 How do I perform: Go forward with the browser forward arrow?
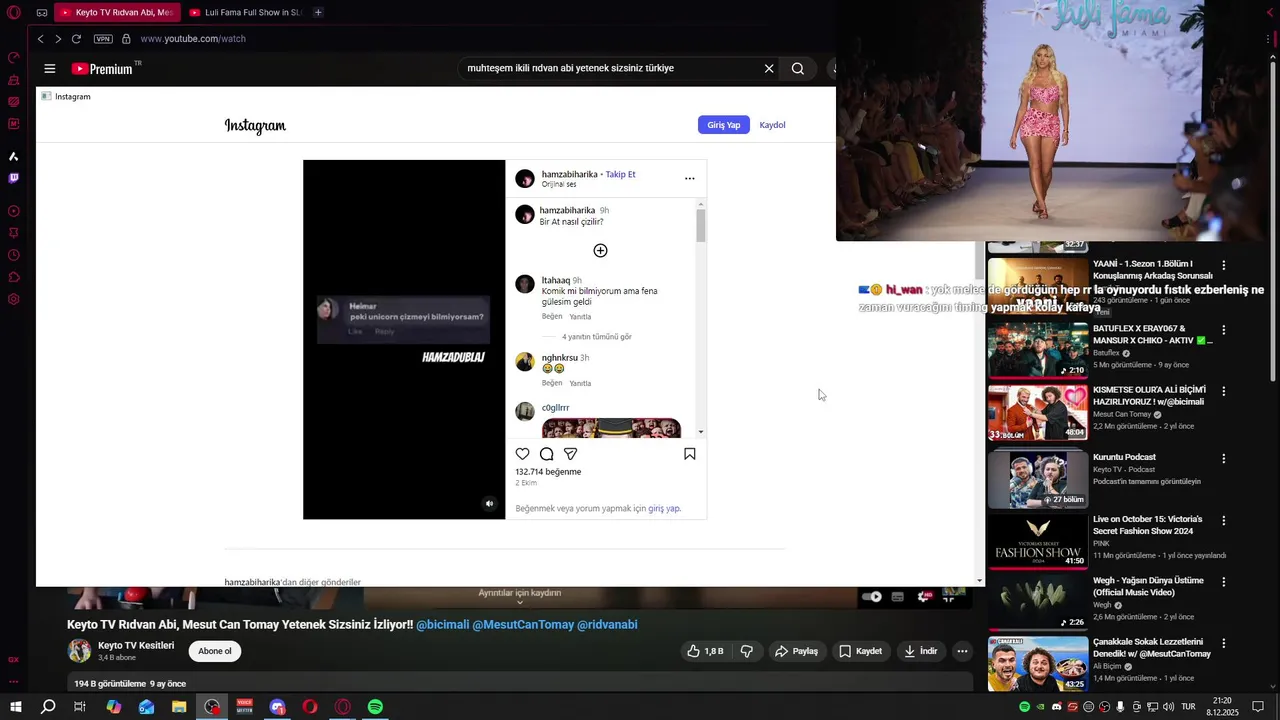pyautogui.click(x=58, y=39)
